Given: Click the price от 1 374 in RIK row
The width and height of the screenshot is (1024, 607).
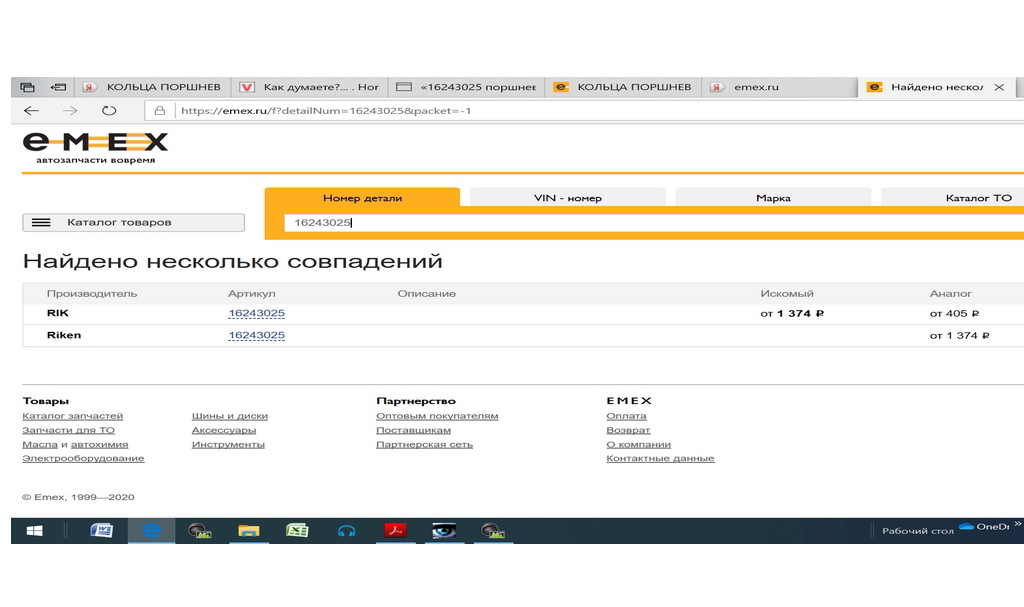Looking at the screenshot, I should (792, 314).
